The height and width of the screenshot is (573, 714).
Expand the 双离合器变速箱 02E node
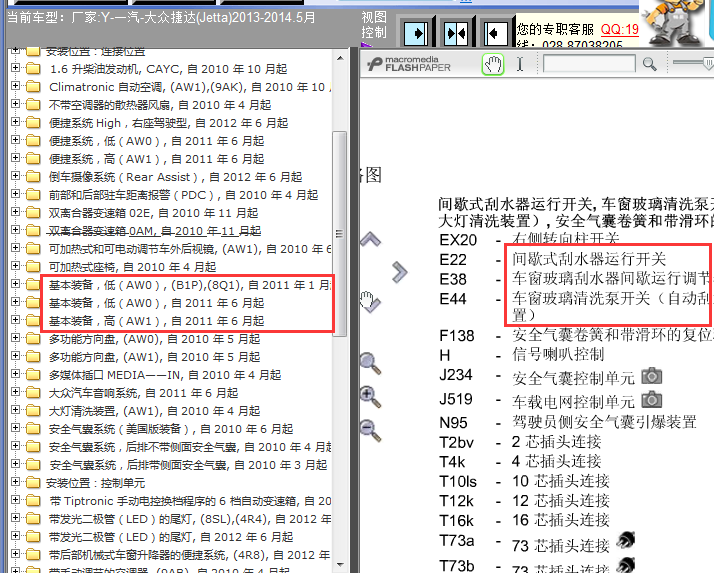click(15, 212)
